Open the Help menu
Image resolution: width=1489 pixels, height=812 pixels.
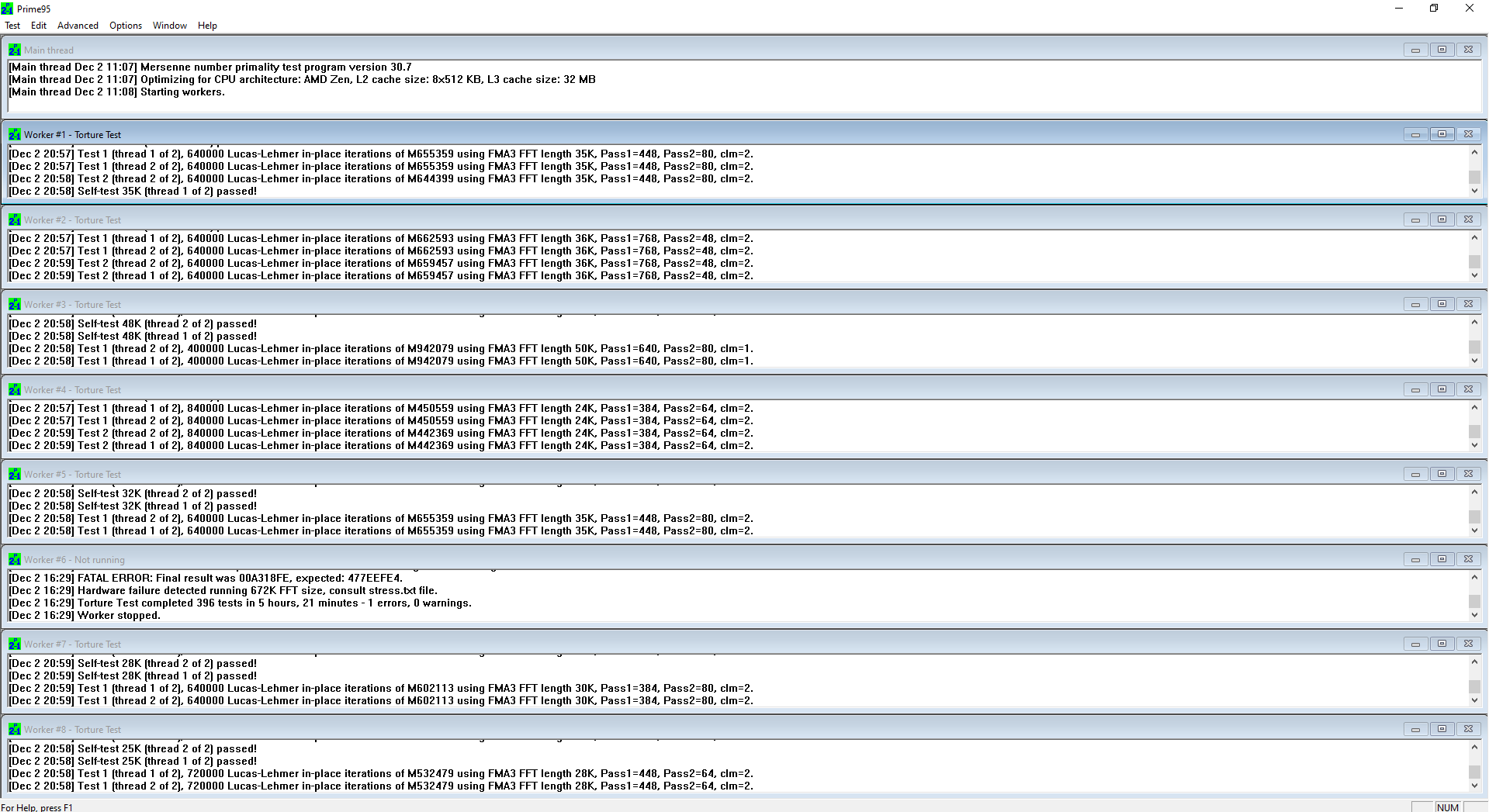coord(207,26)
